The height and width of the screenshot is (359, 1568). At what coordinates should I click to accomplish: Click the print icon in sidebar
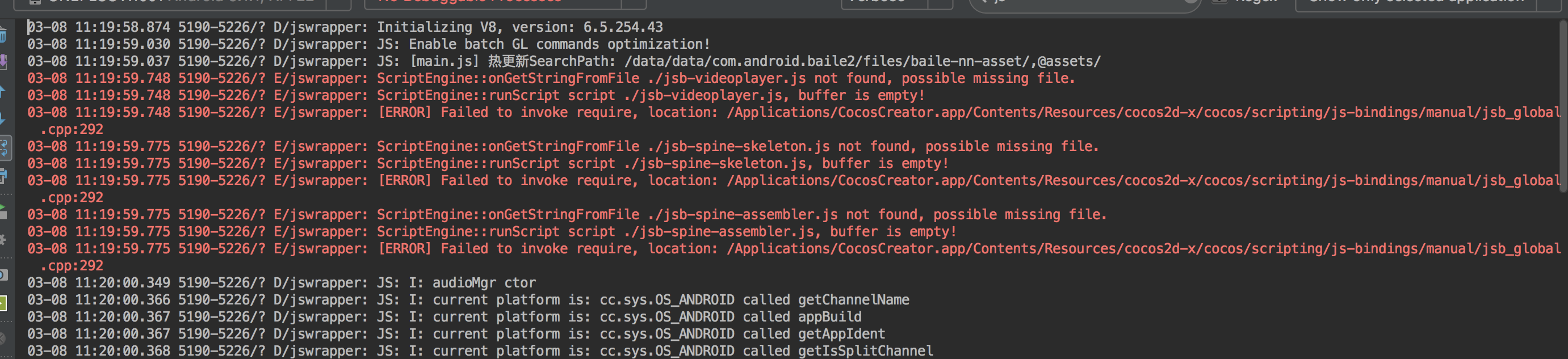pyautogui.click(x=3, y=177)
